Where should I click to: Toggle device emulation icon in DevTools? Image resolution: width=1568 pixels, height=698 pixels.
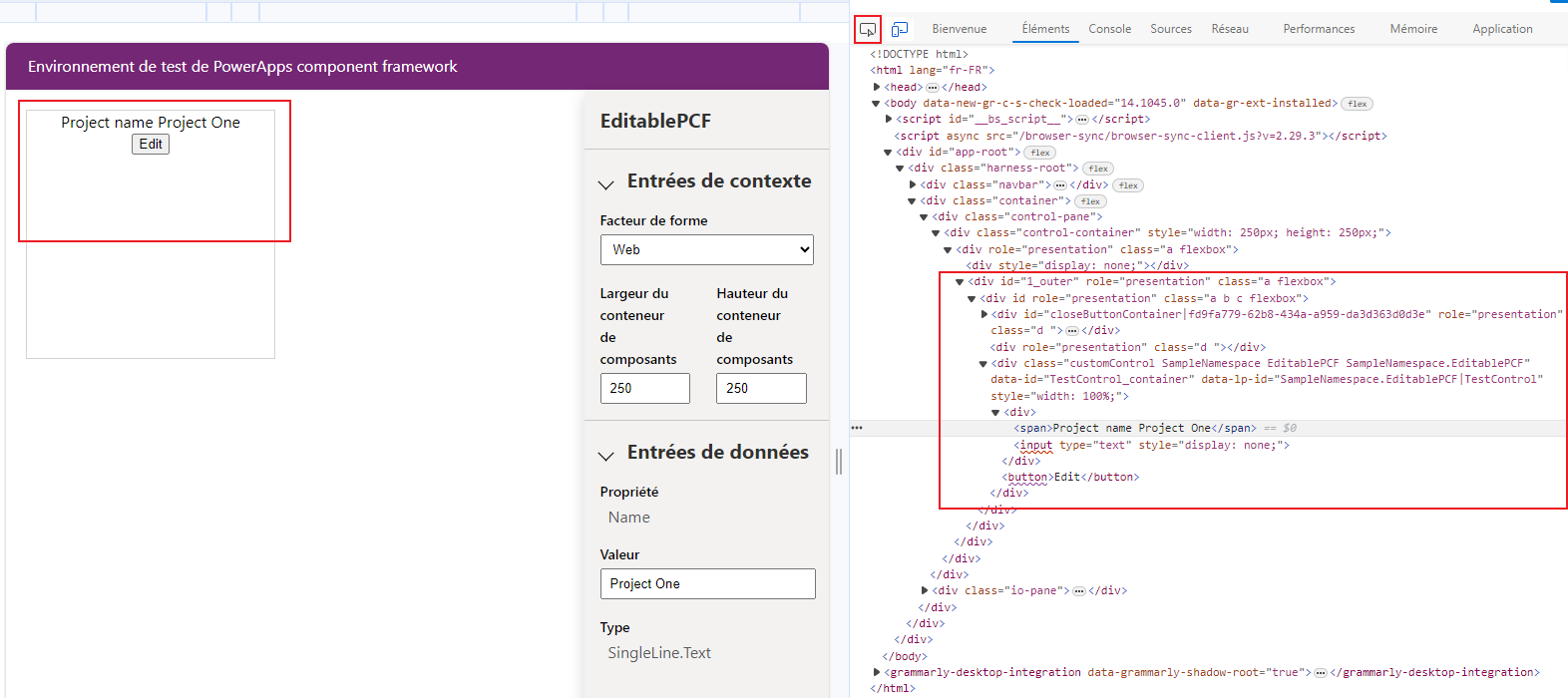point(900,29)
